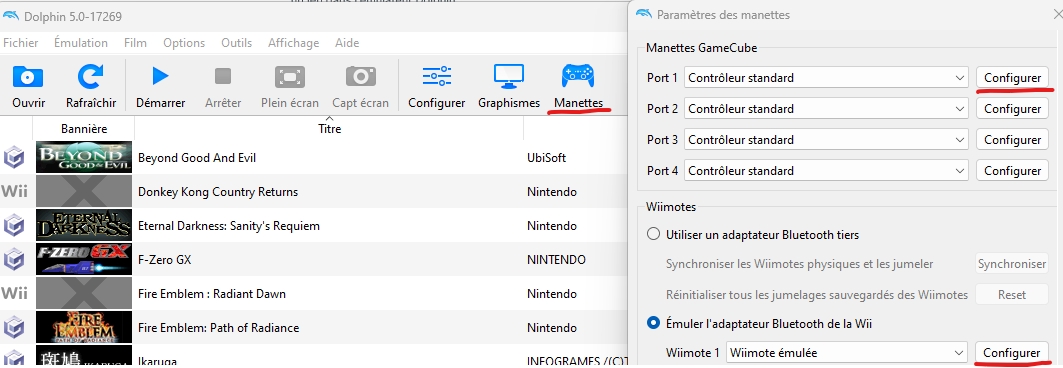Click Configurer button for Port 2

tap(1013, 108)
